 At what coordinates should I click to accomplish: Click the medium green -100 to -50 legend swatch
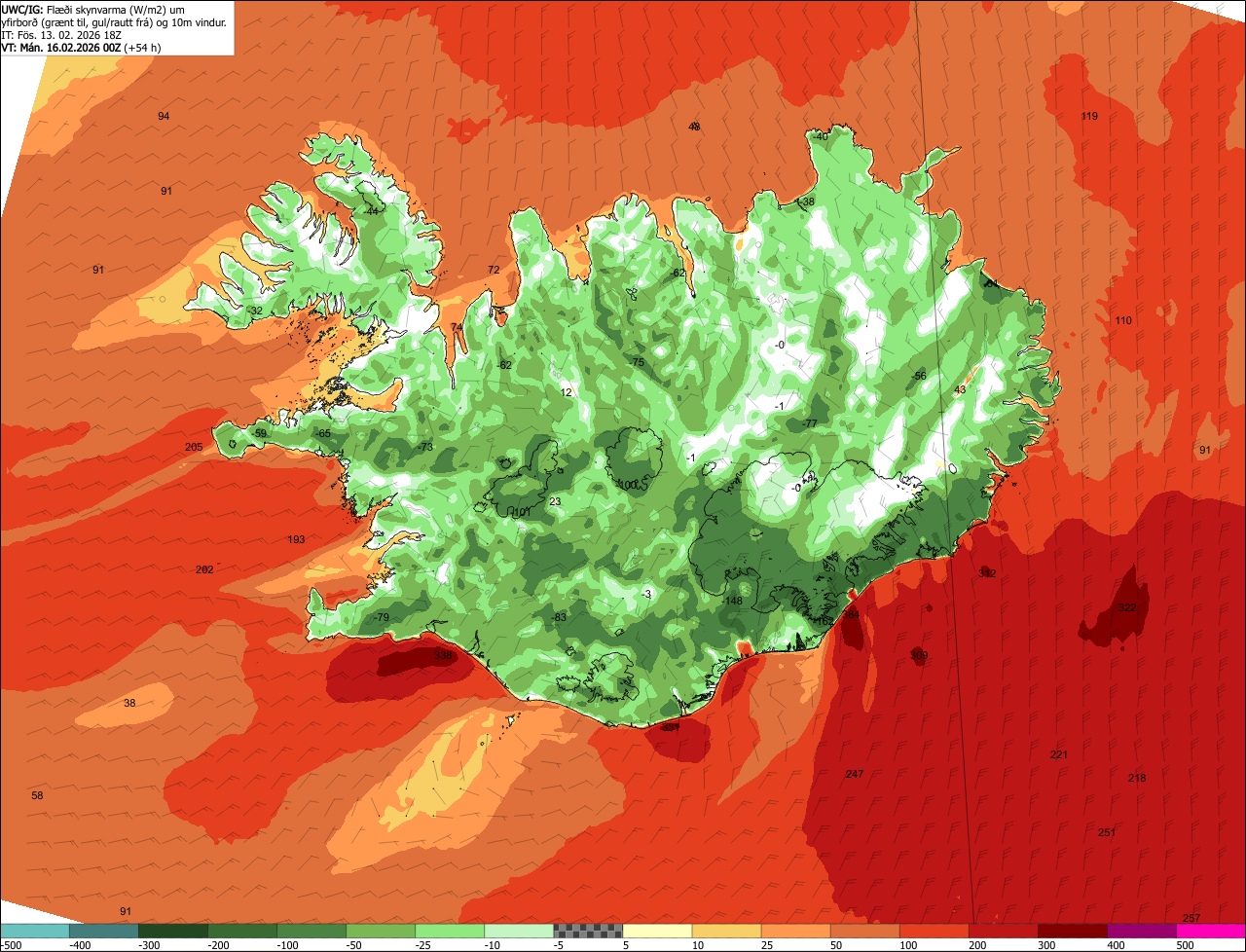click(311, 931)
